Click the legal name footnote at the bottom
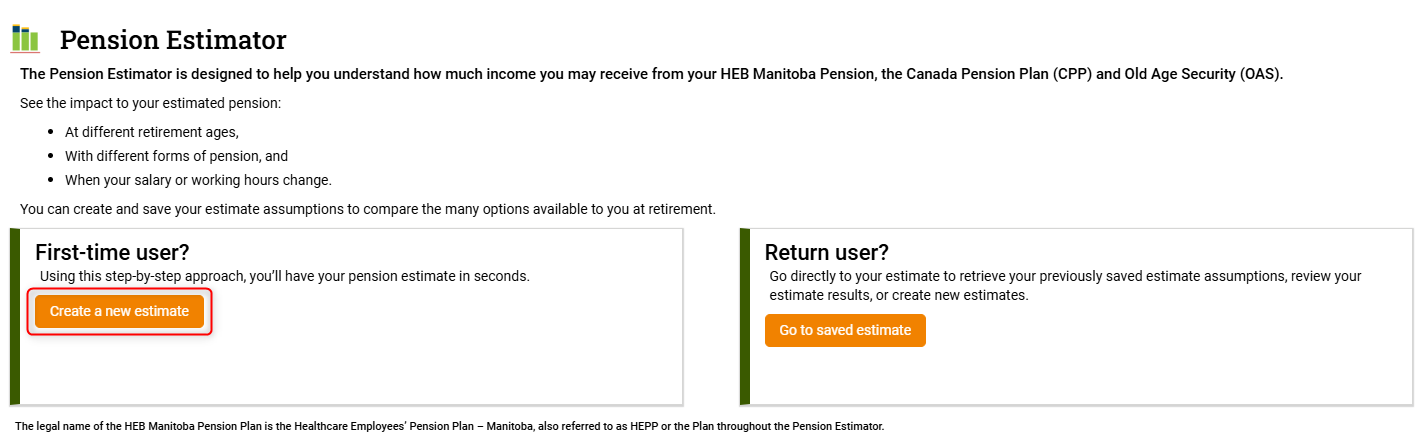Image resolution: width=1427 pixels, height=447 pixels. (x=450, y=426)
